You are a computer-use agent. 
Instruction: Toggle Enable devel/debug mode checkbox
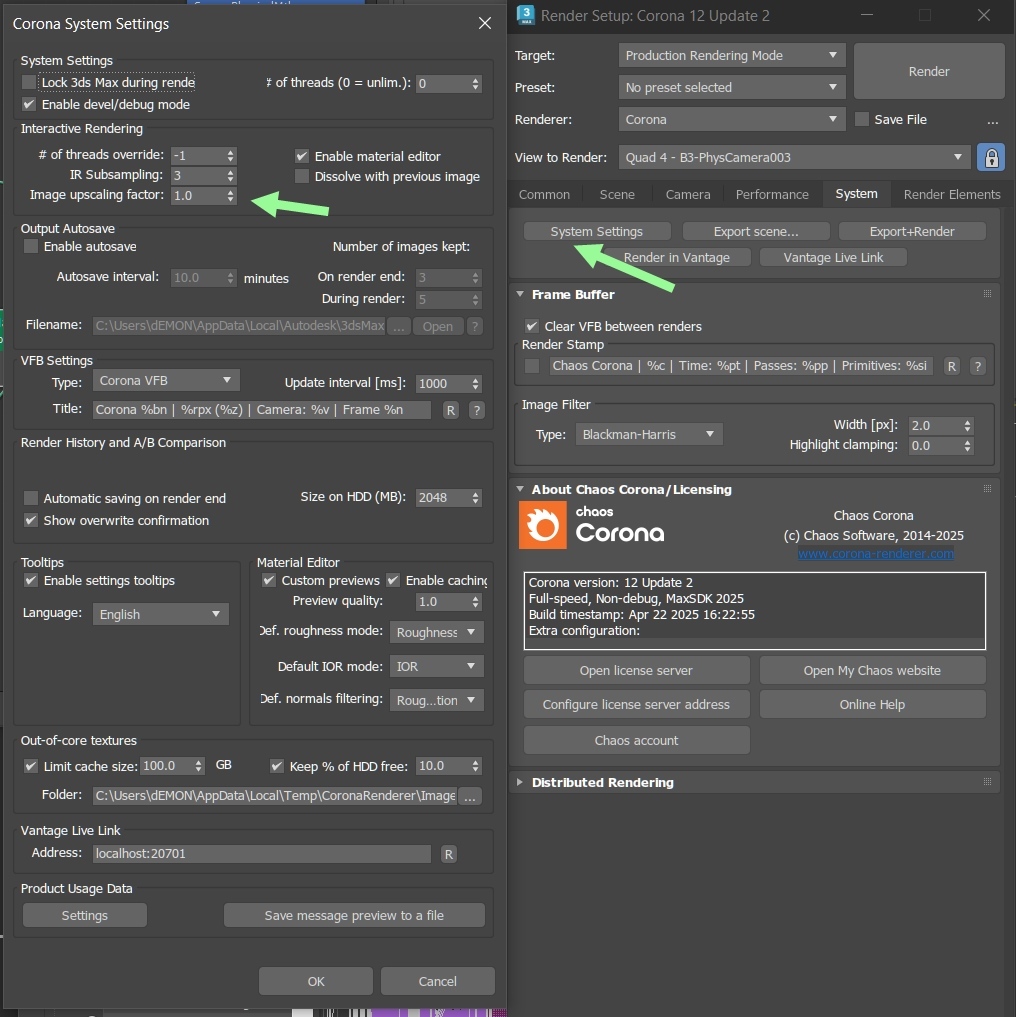click(x=29, y=104)
